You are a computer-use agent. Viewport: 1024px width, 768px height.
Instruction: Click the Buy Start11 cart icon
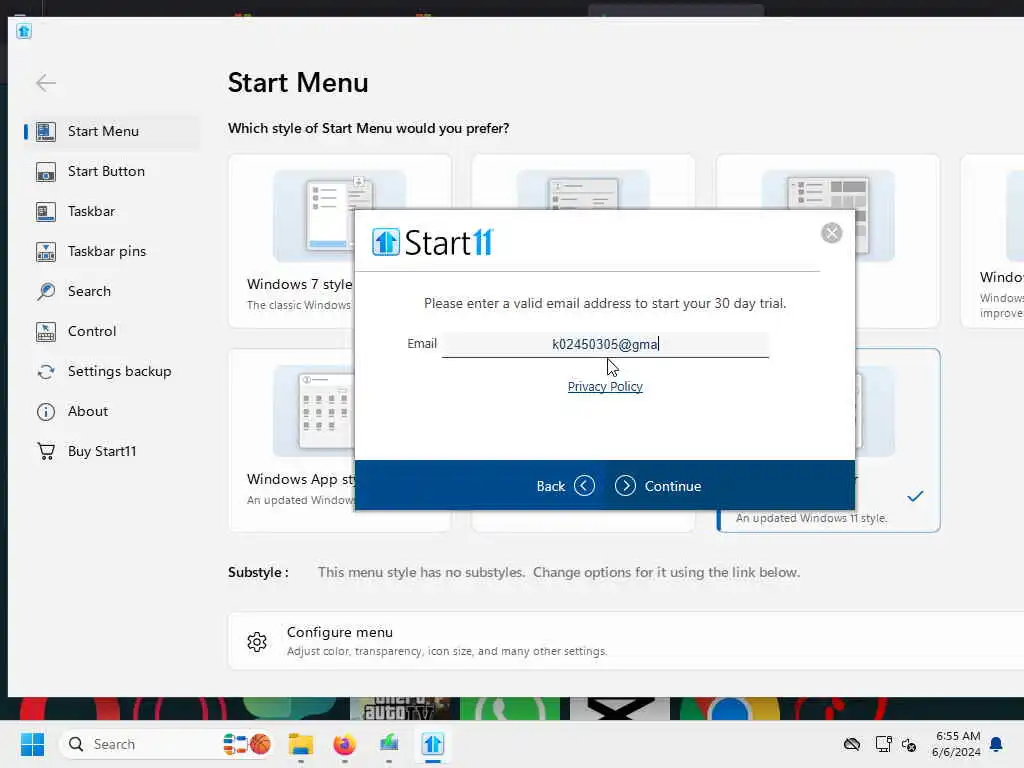pos(46,451)
